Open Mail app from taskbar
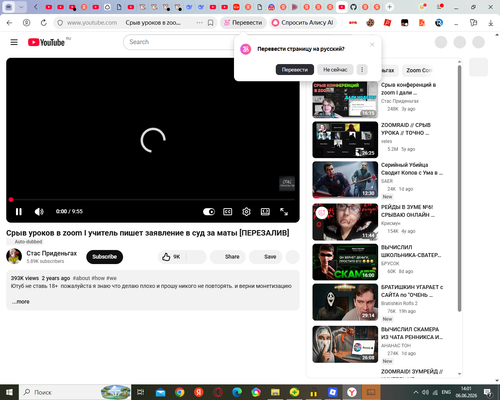This screenshot has width=500, height=400. pyautogui.click(x=160, y=392)
